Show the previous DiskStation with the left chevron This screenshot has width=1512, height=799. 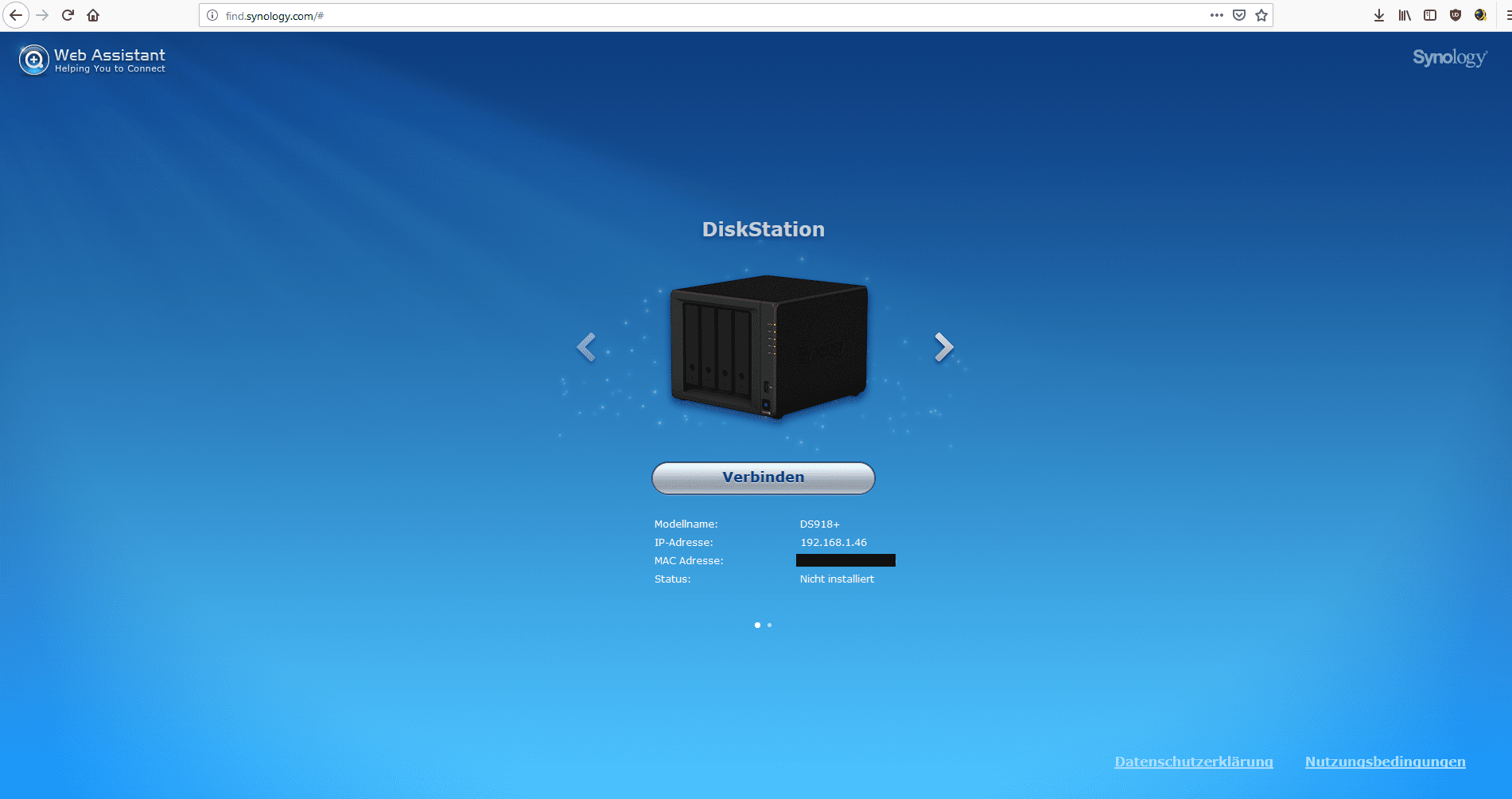586,347
